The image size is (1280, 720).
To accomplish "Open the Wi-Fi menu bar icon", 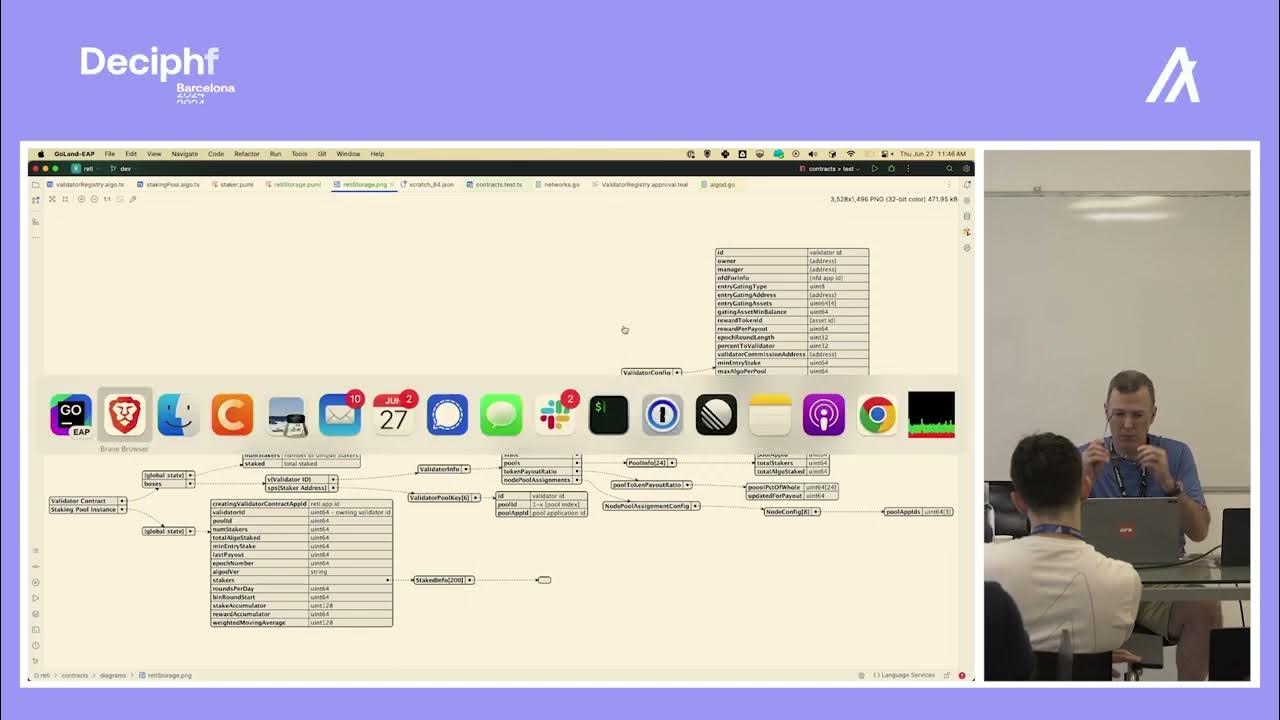I will click(x=851, y=154).
